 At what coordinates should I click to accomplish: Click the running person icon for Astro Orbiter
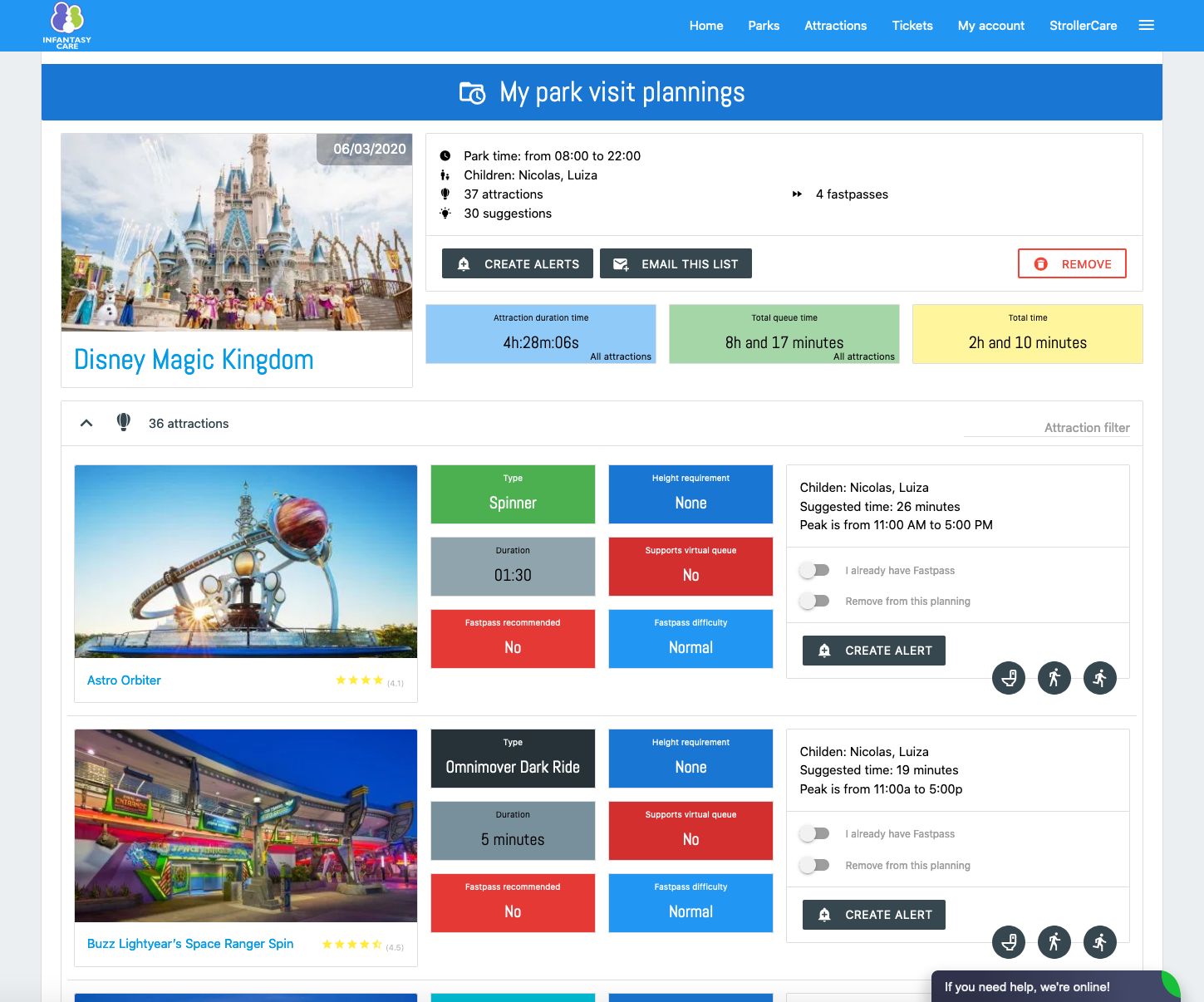[1100, 678]
